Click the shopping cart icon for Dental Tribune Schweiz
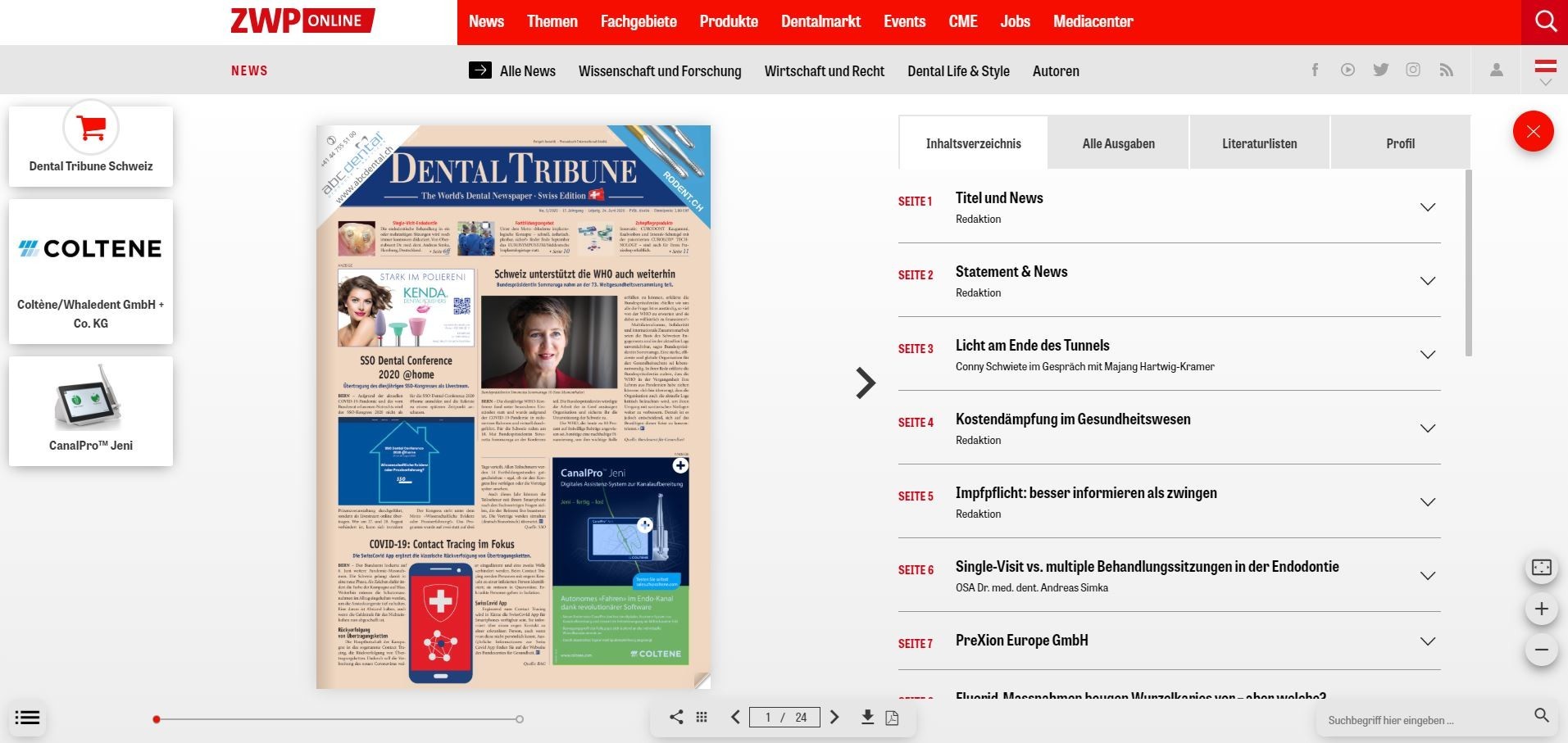The width and height of the screenshot is (1568, 743). 91,128
